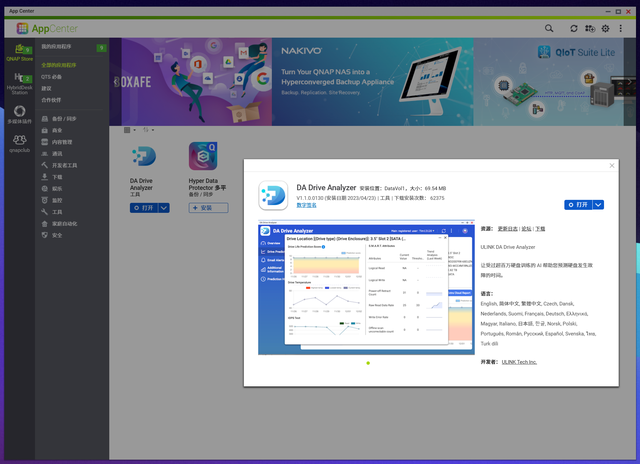Click Hyper Data Protector app icon

tap(203, 156)
